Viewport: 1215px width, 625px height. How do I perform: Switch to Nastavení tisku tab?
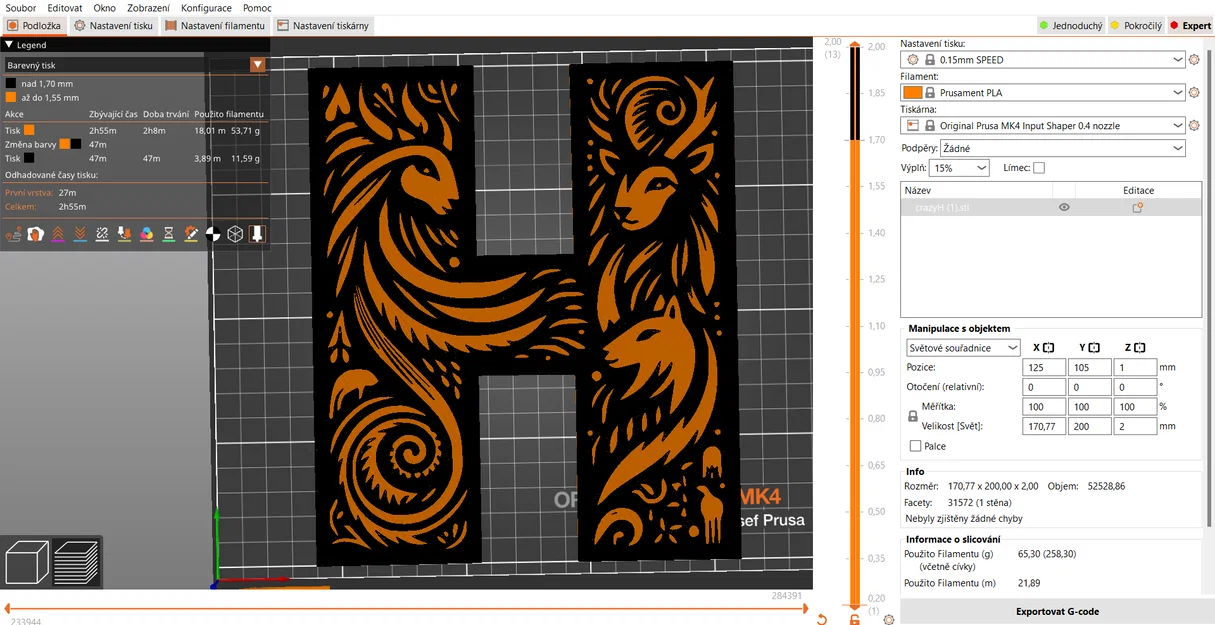(114, 25)
